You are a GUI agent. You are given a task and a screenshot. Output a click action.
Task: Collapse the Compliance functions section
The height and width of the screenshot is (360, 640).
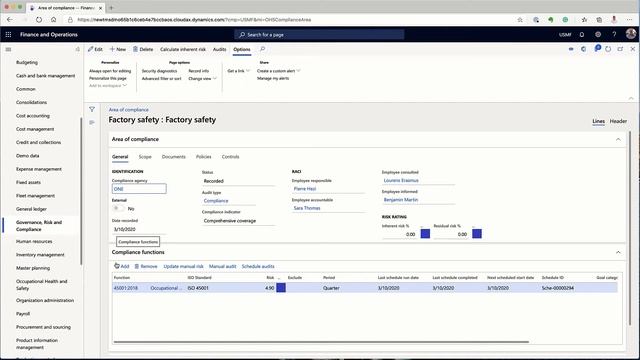click(x=618, y=252)
